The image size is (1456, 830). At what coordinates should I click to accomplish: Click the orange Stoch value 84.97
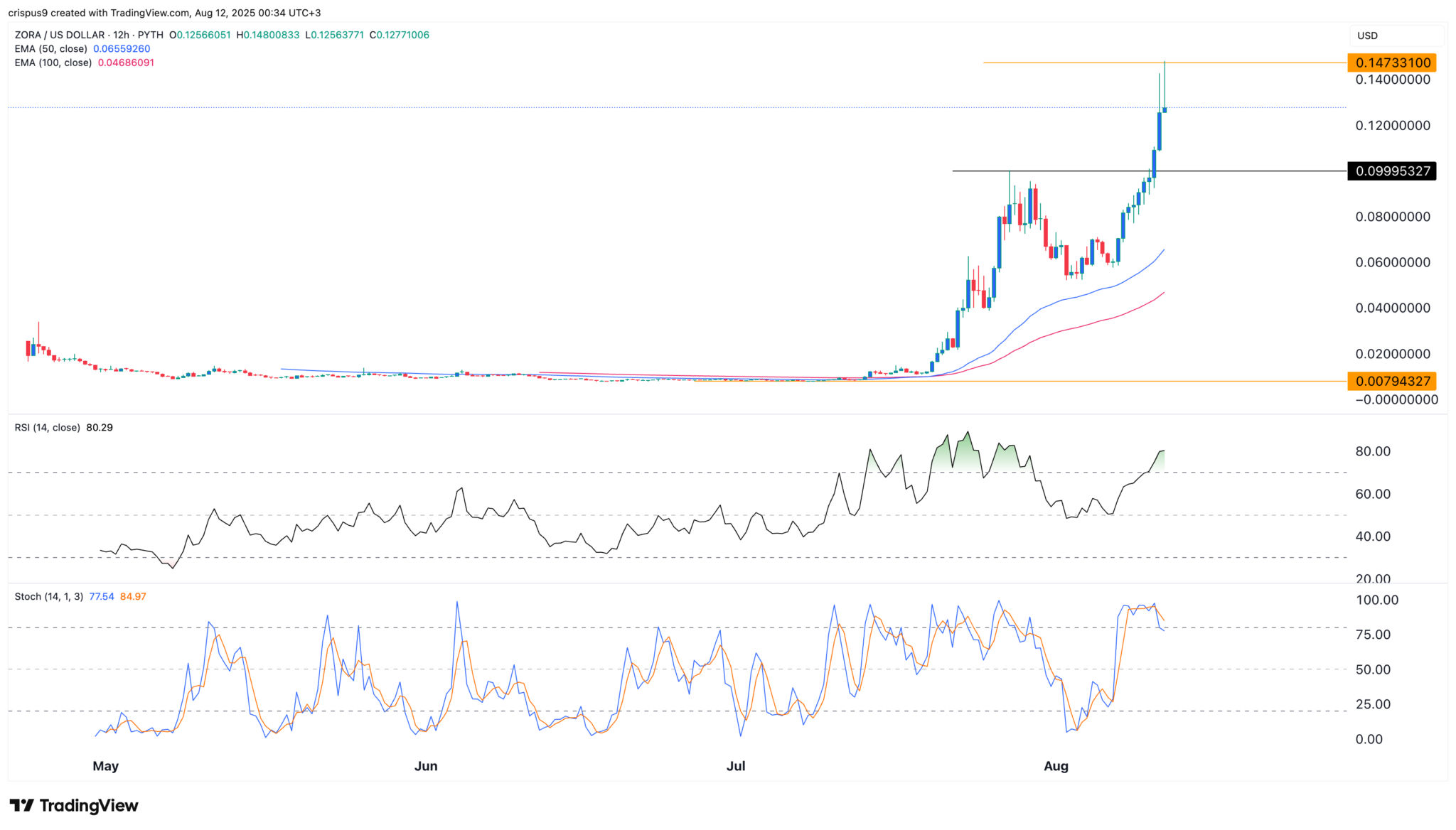(133, 597)
